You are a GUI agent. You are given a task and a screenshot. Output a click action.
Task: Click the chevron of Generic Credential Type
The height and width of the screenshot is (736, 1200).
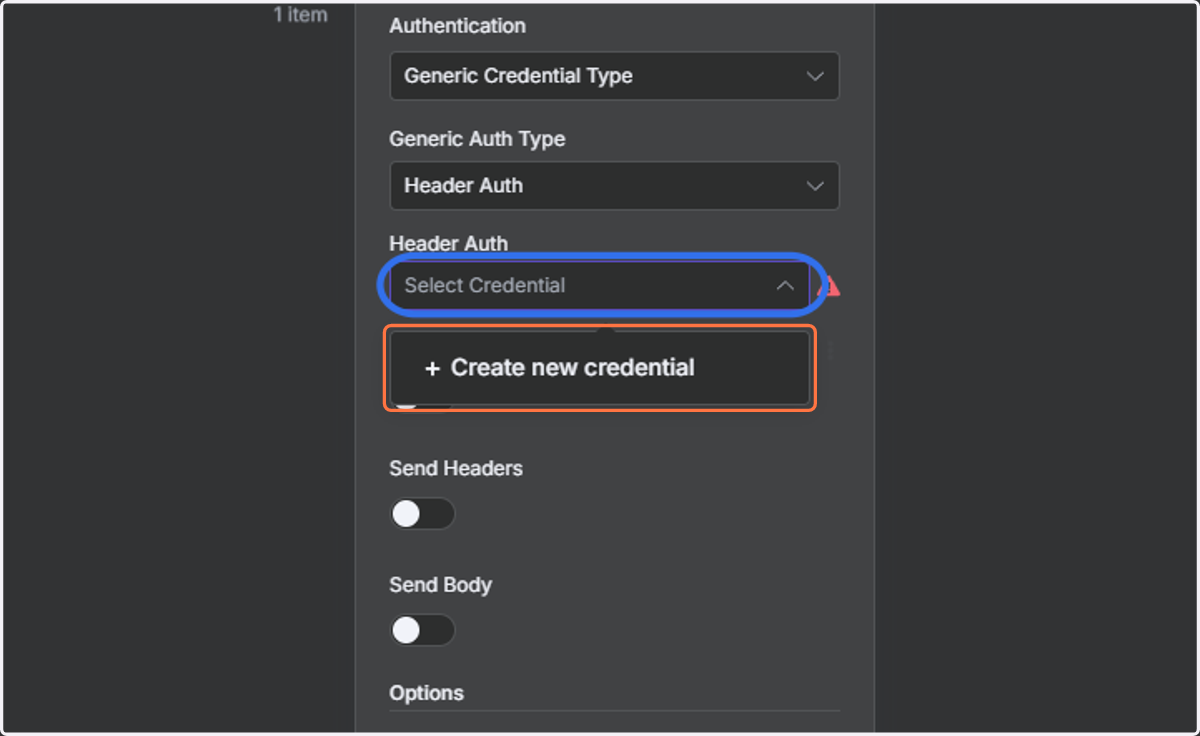pyautogui.click(x=815, y=76)
